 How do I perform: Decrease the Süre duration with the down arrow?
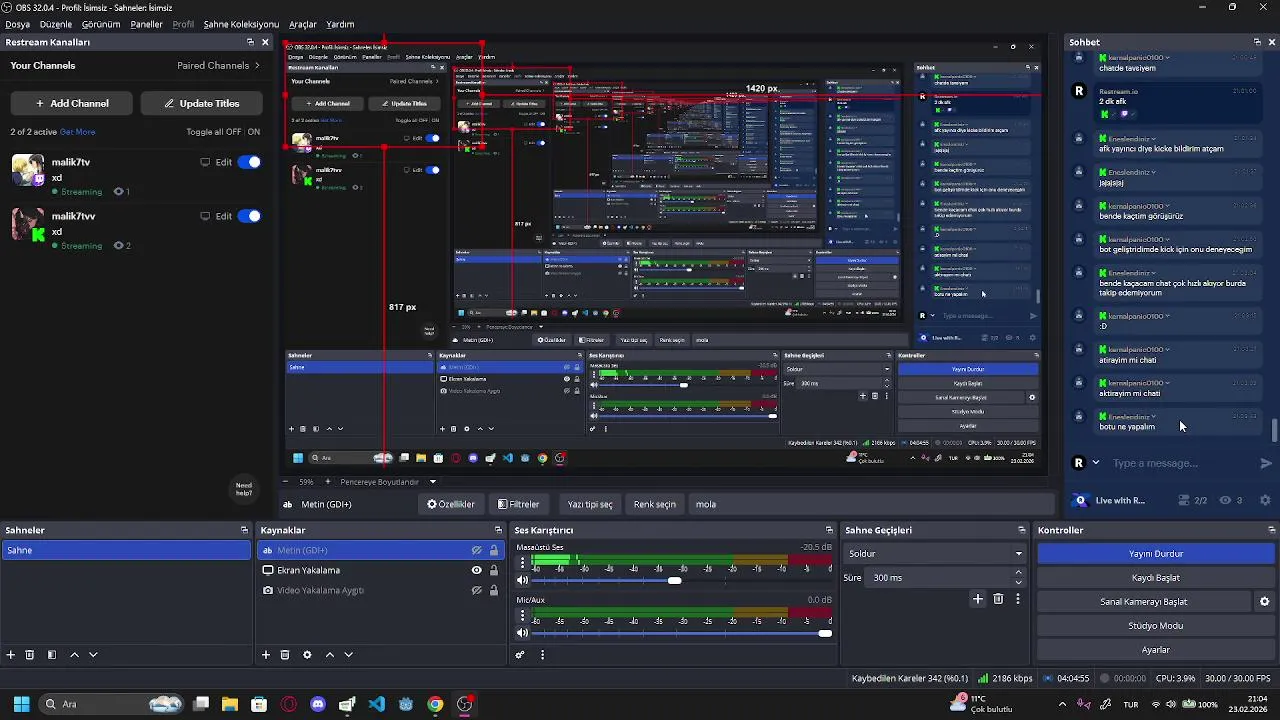click(1018, 582)
